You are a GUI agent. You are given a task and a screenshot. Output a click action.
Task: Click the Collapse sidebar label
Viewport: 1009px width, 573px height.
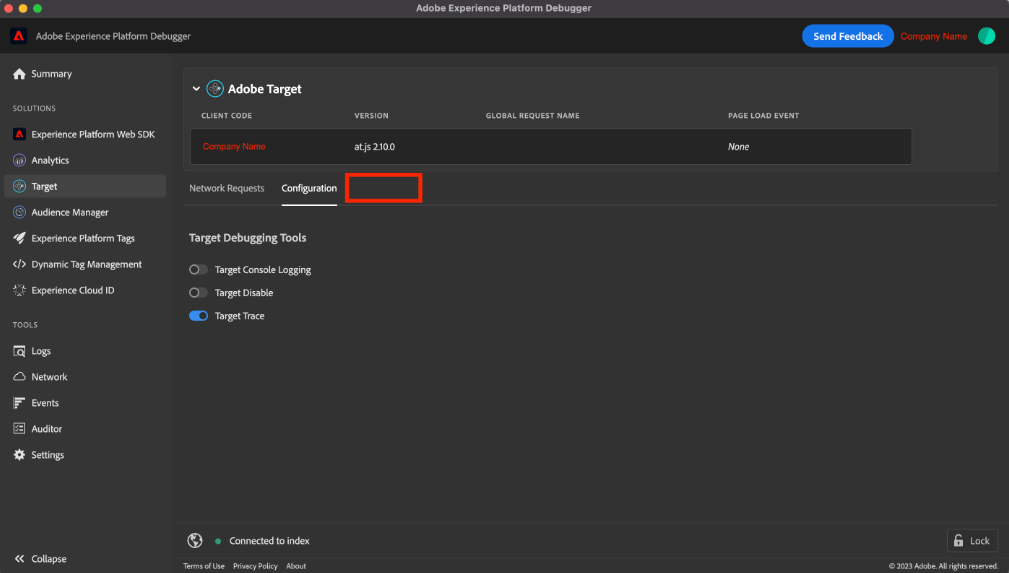pyautogui.click(x=49, y=559)
